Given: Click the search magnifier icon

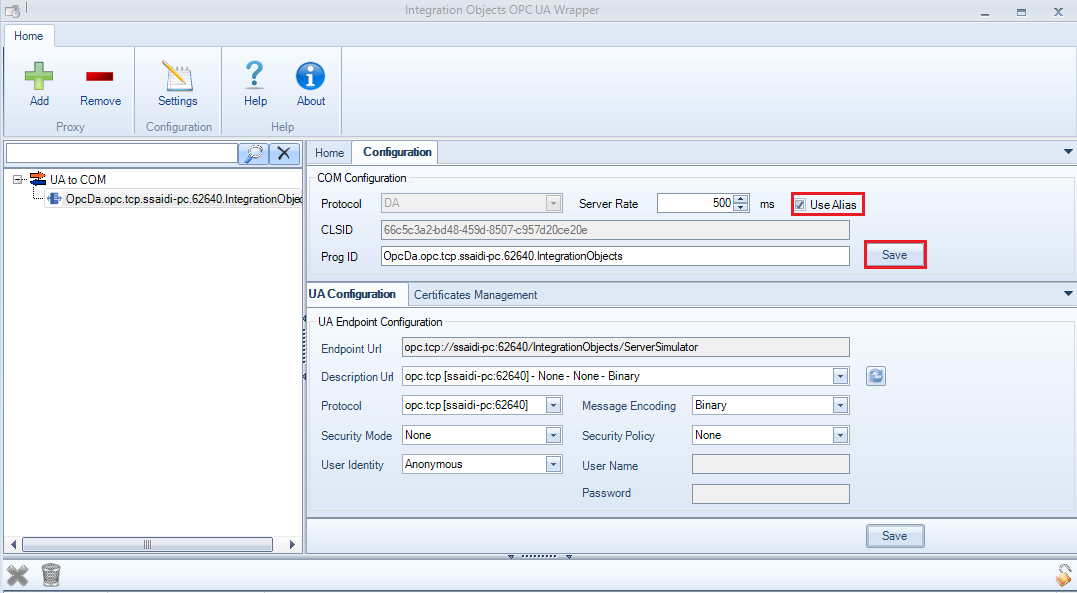Looking at the screenshot, I should [x=253, y=154].
